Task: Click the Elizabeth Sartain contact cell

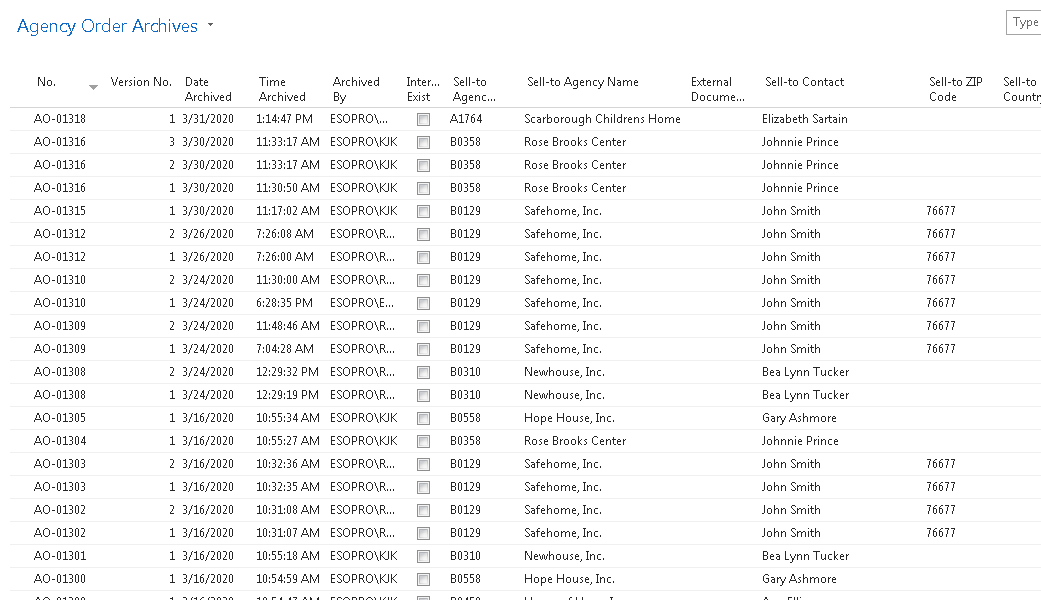Action: pyautogui.click(x=804, y=119)
